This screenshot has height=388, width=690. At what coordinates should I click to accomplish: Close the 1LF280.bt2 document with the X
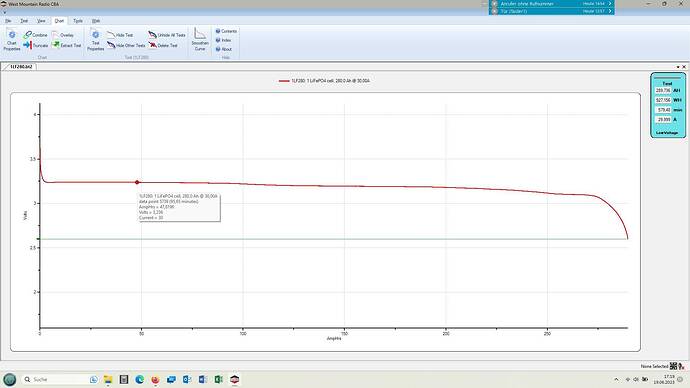[684, 67]
